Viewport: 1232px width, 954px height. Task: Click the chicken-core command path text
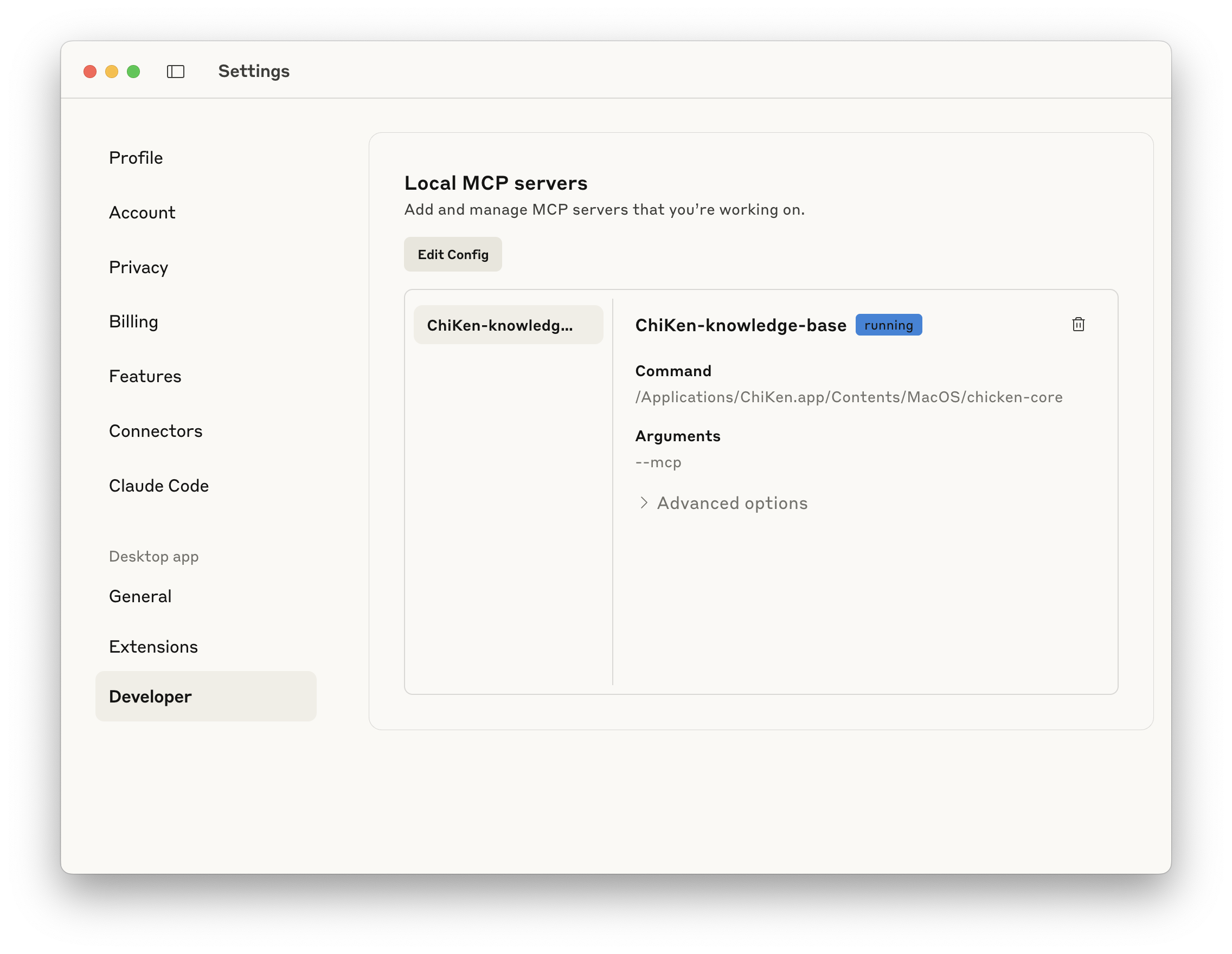[849, 397]
